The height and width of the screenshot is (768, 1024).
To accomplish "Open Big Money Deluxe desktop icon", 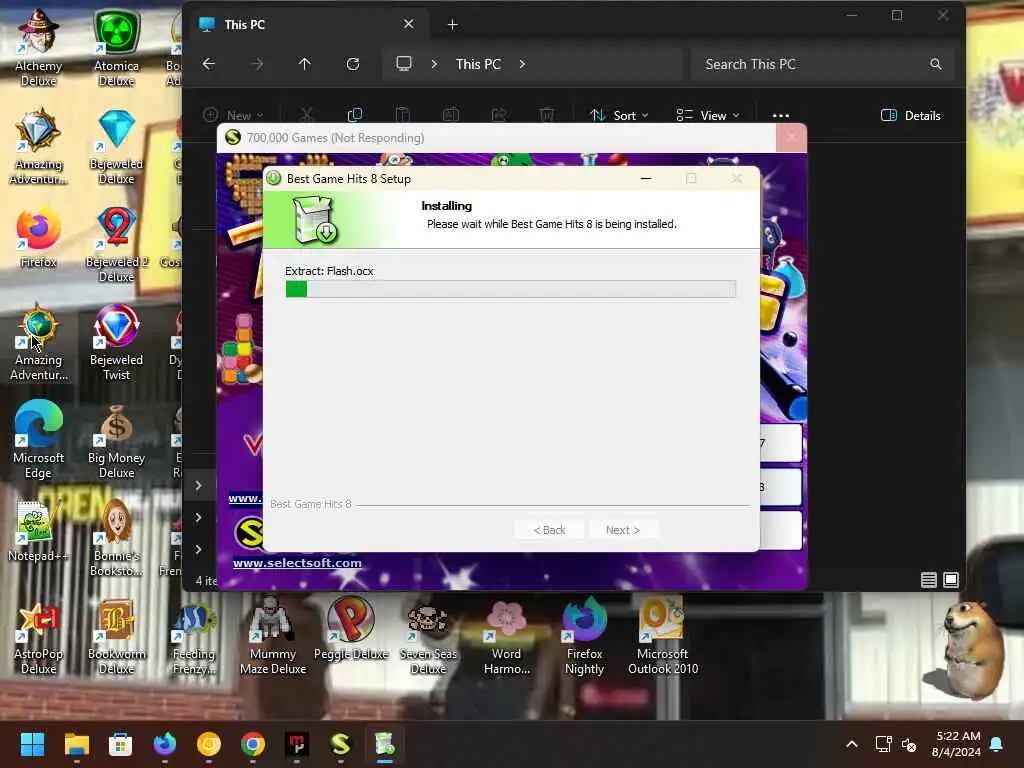I will coord(116,440).
